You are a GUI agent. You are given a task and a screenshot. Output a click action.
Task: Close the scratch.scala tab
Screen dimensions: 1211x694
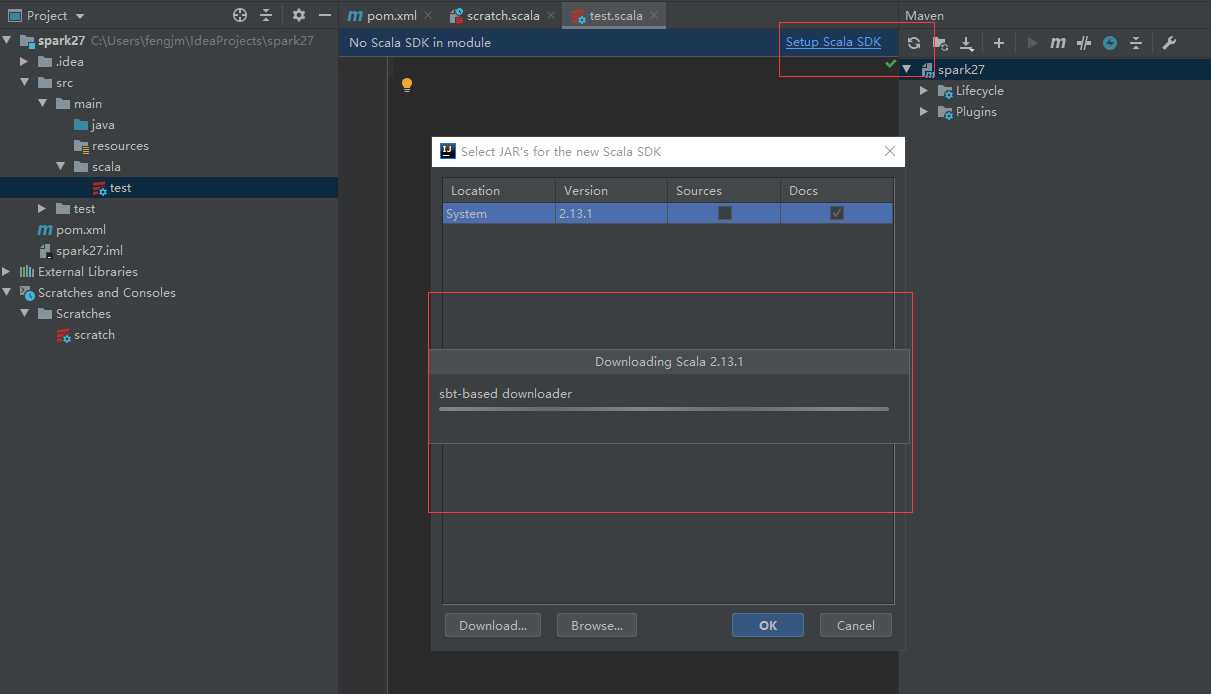pyautogui.click(x=550, y=16)
